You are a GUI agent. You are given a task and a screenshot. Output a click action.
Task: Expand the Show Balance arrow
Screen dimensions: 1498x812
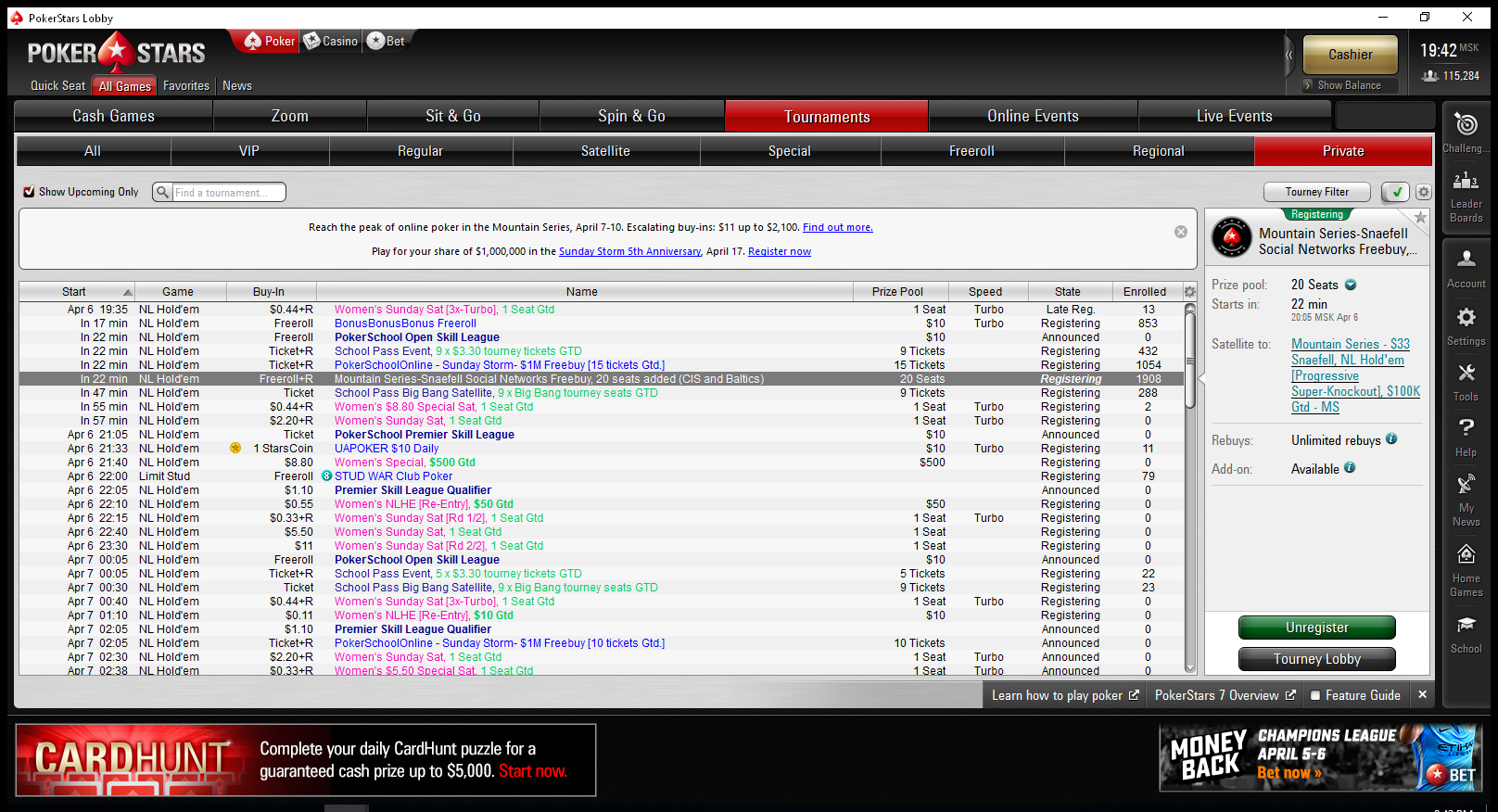pos(1308,85)
